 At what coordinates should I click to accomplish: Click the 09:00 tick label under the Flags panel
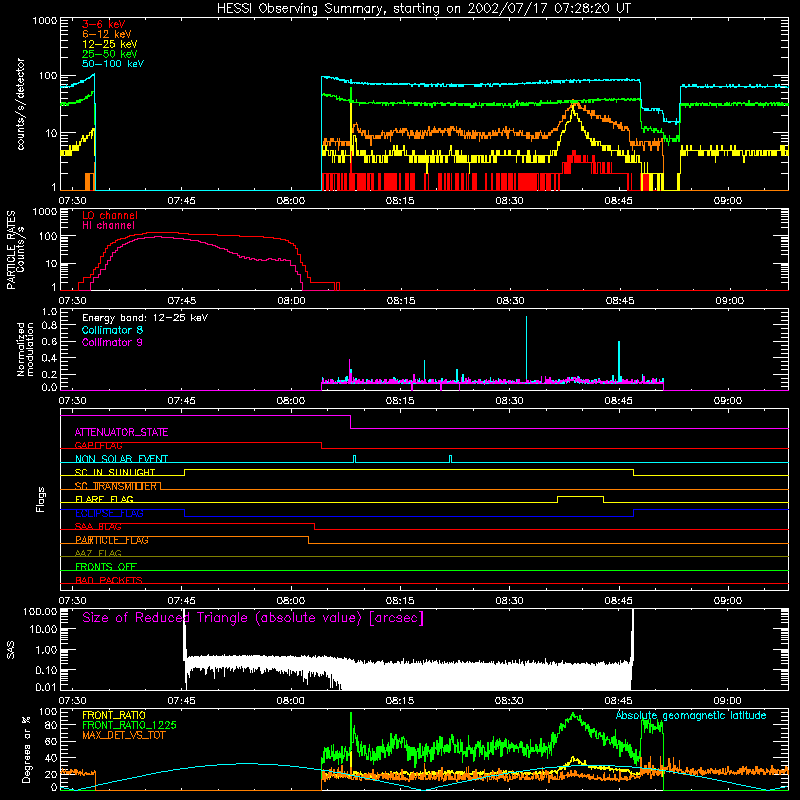(728, 601)
